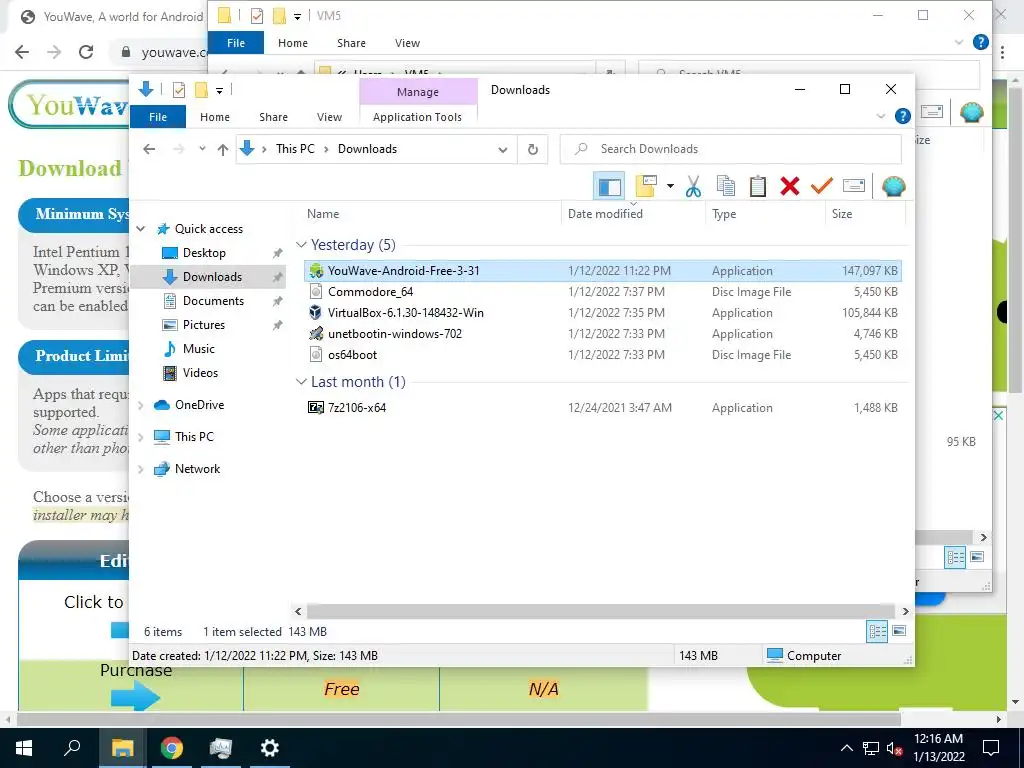Open the folder options dropdown arrow
The width and height of the screenshot is (1024, 768).
pos(670,186)
